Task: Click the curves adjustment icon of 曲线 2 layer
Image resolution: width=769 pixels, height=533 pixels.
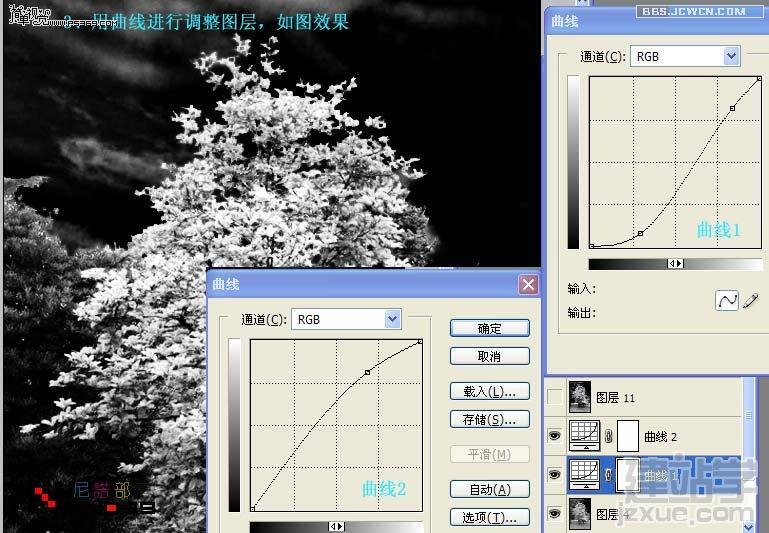Action: (x=584, y=435)
